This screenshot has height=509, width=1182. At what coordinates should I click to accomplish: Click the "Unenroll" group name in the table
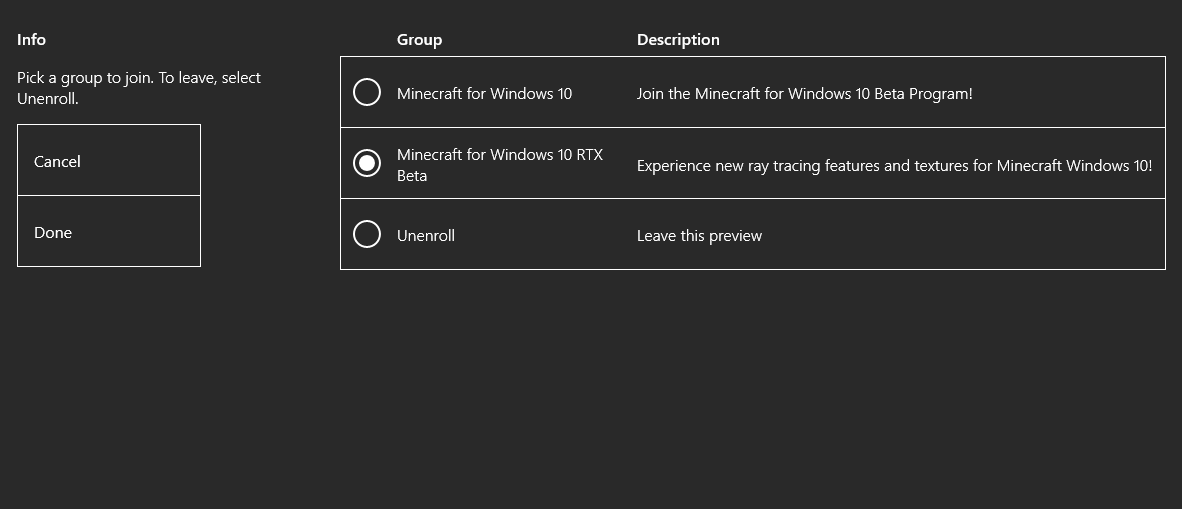click(426, 236)
